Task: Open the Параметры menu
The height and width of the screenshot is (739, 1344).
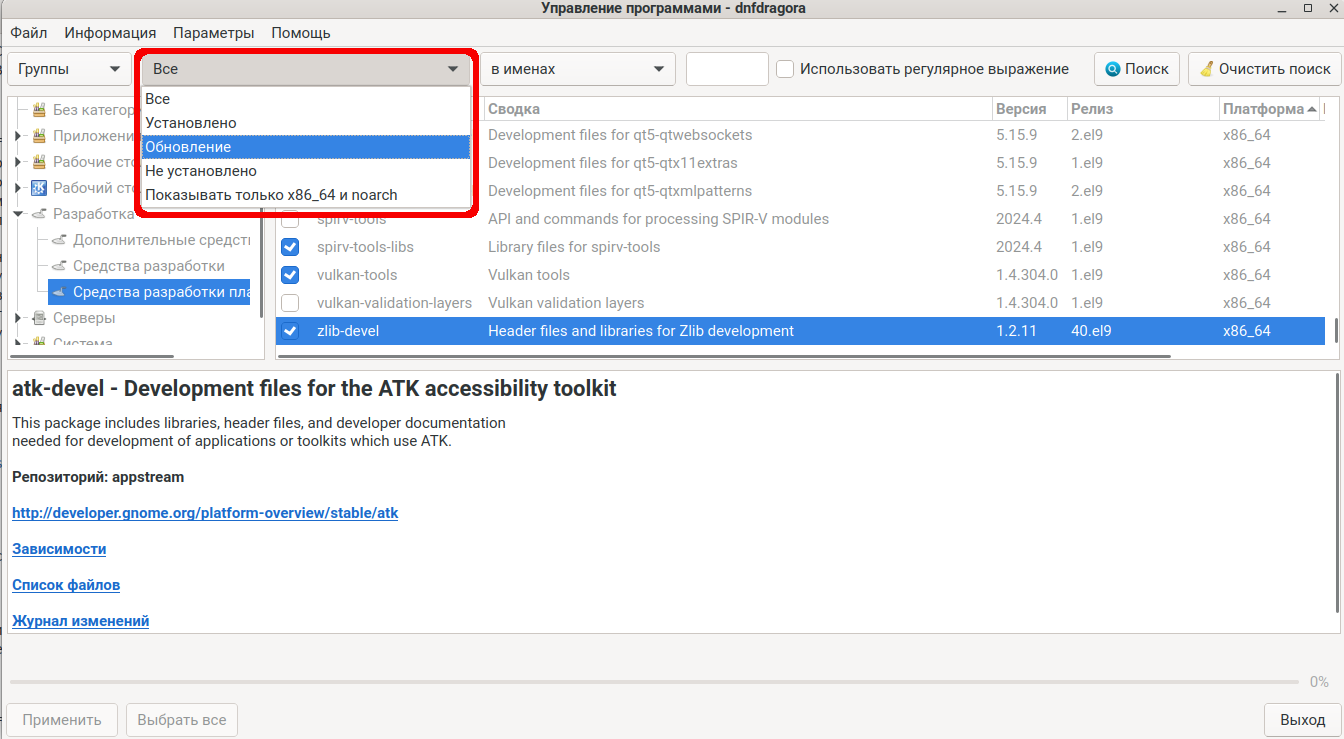Action: tap(213, 32)
